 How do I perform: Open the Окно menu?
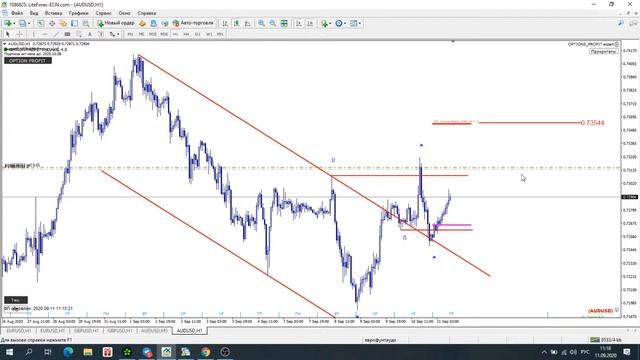[124, 13]
